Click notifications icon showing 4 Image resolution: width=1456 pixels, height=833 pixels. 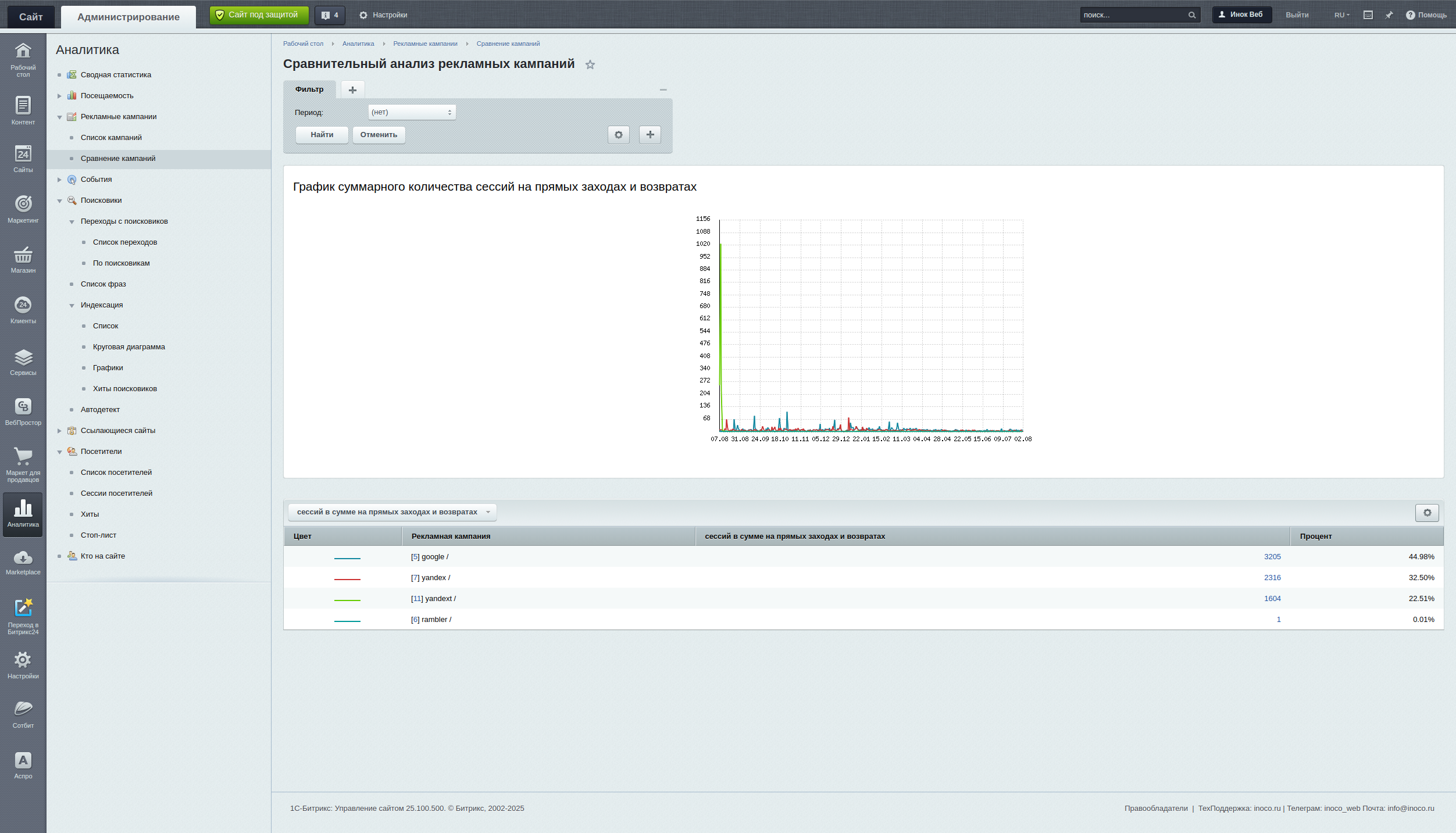[x=330, y=15]
